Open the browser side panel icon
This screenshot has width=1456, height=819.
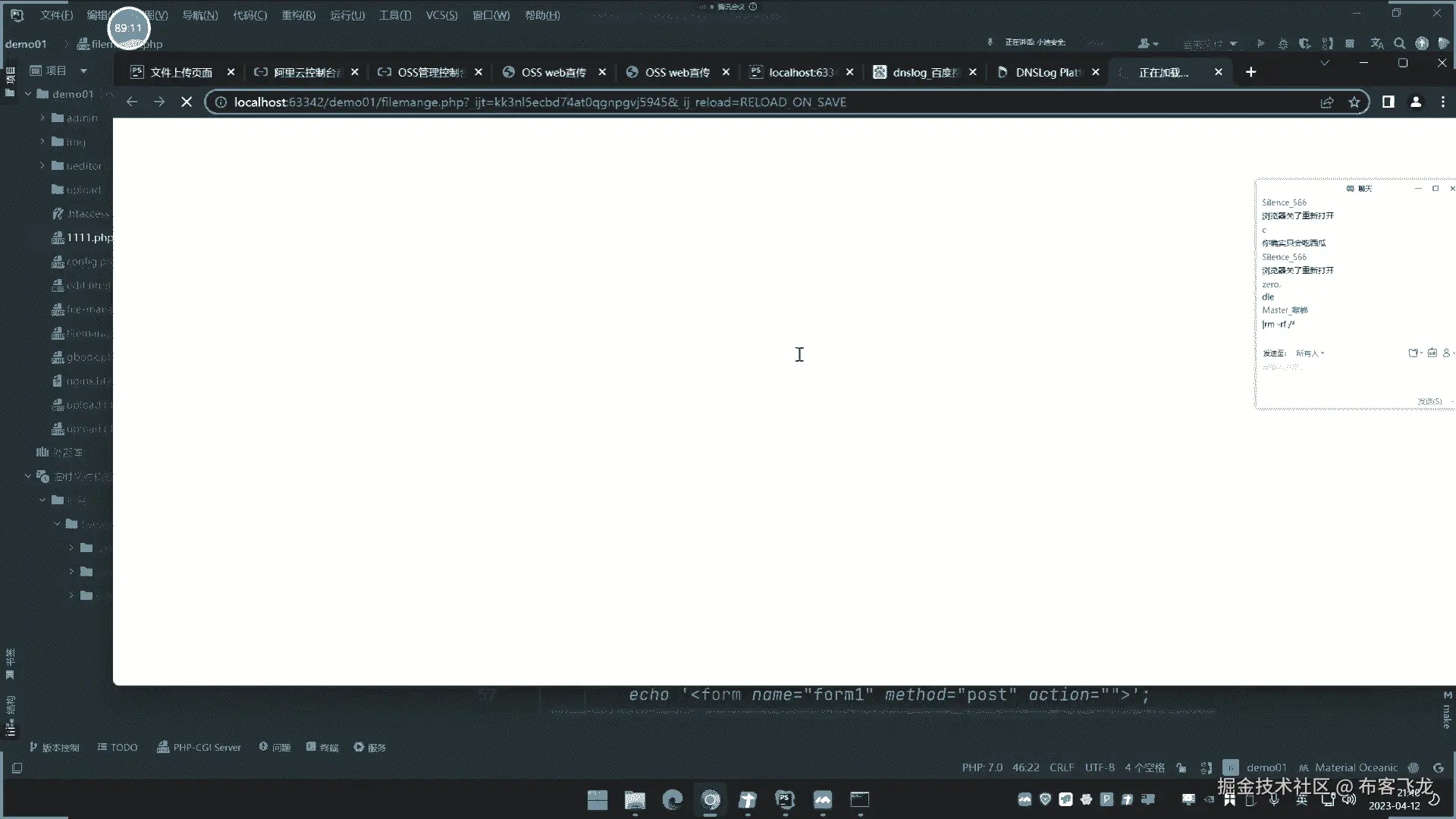click(x=1388, y=102)
